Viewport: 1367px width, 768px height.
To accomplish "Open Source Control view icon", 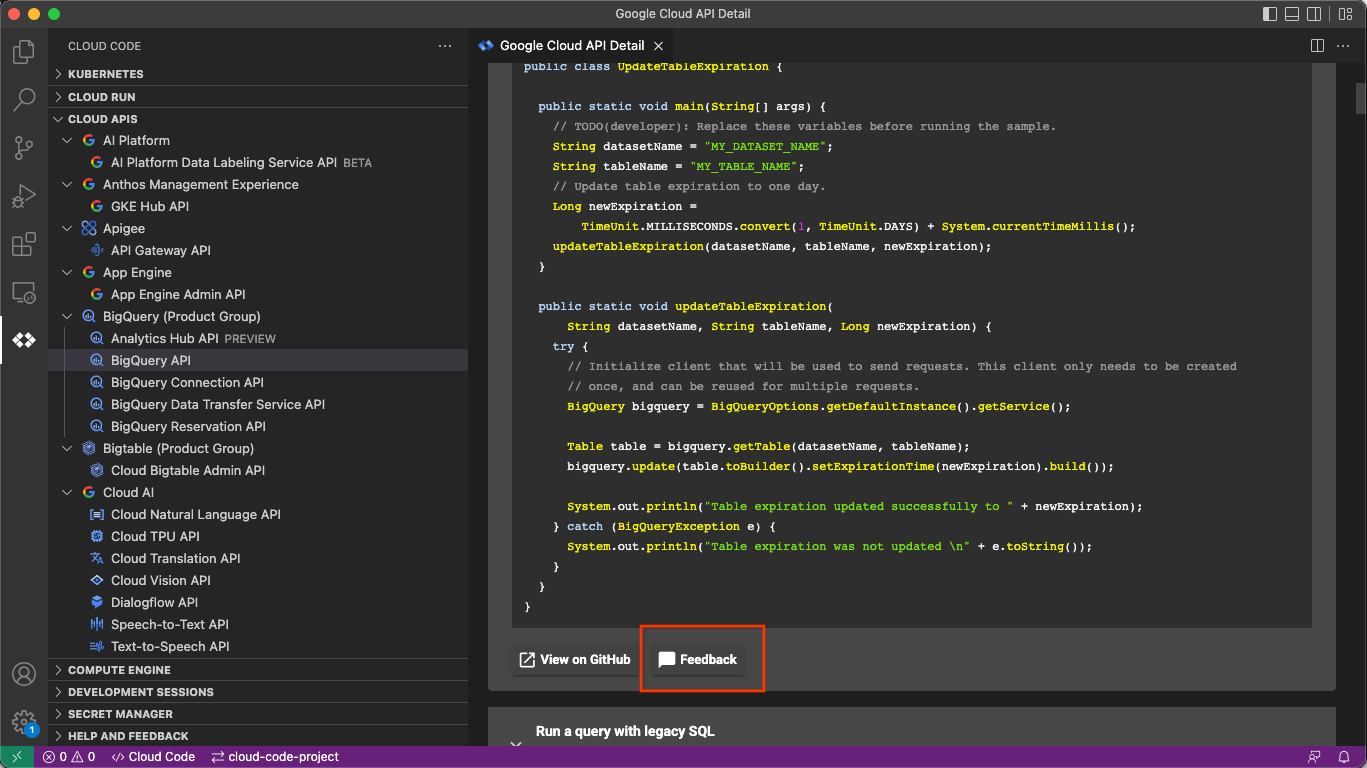I will click(24, 148).
